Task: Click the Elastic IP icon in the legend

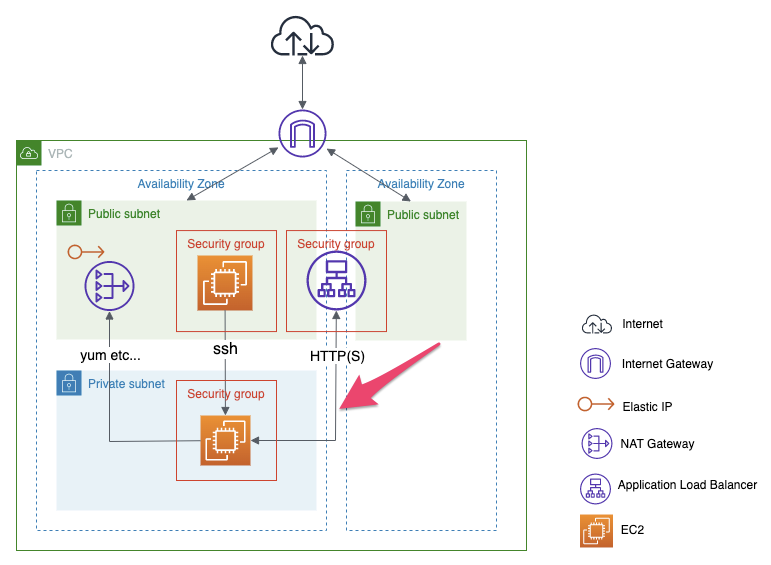Action: tap(596, 406)
